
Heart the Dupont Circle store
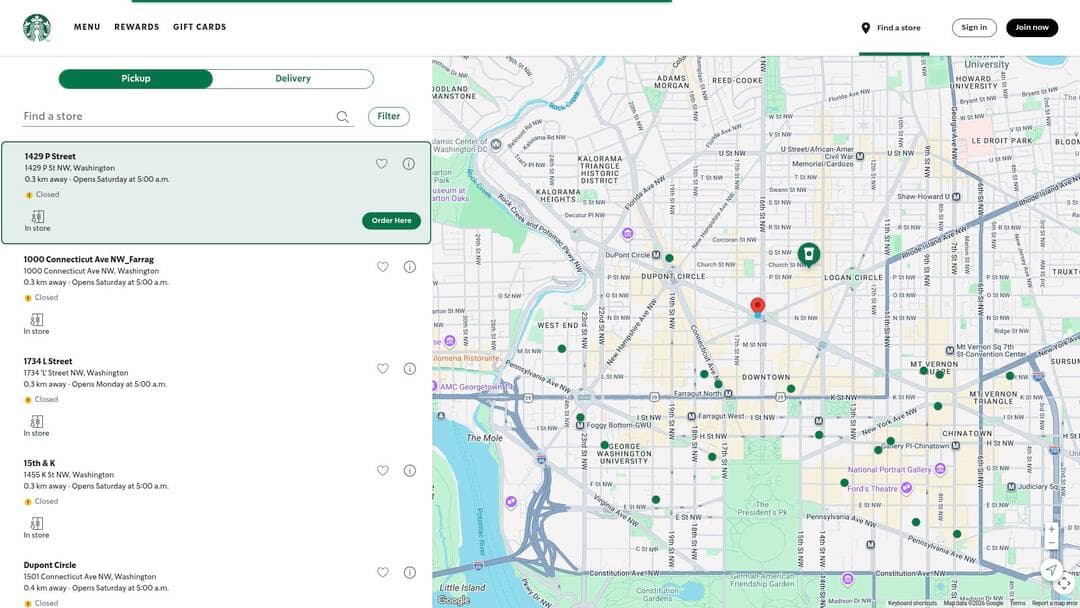point(382,573)
